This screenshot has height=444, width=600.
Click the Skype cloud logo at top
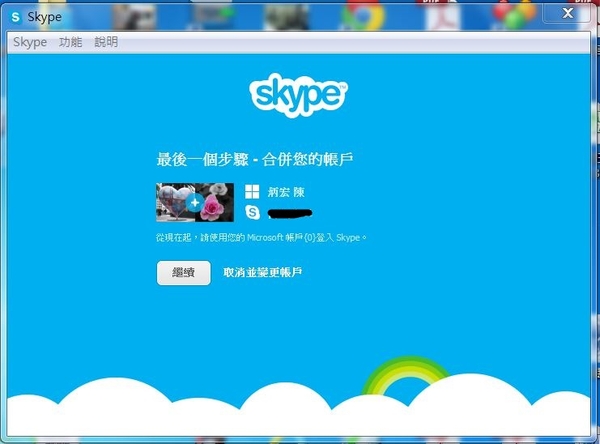[x=297, y=96]
